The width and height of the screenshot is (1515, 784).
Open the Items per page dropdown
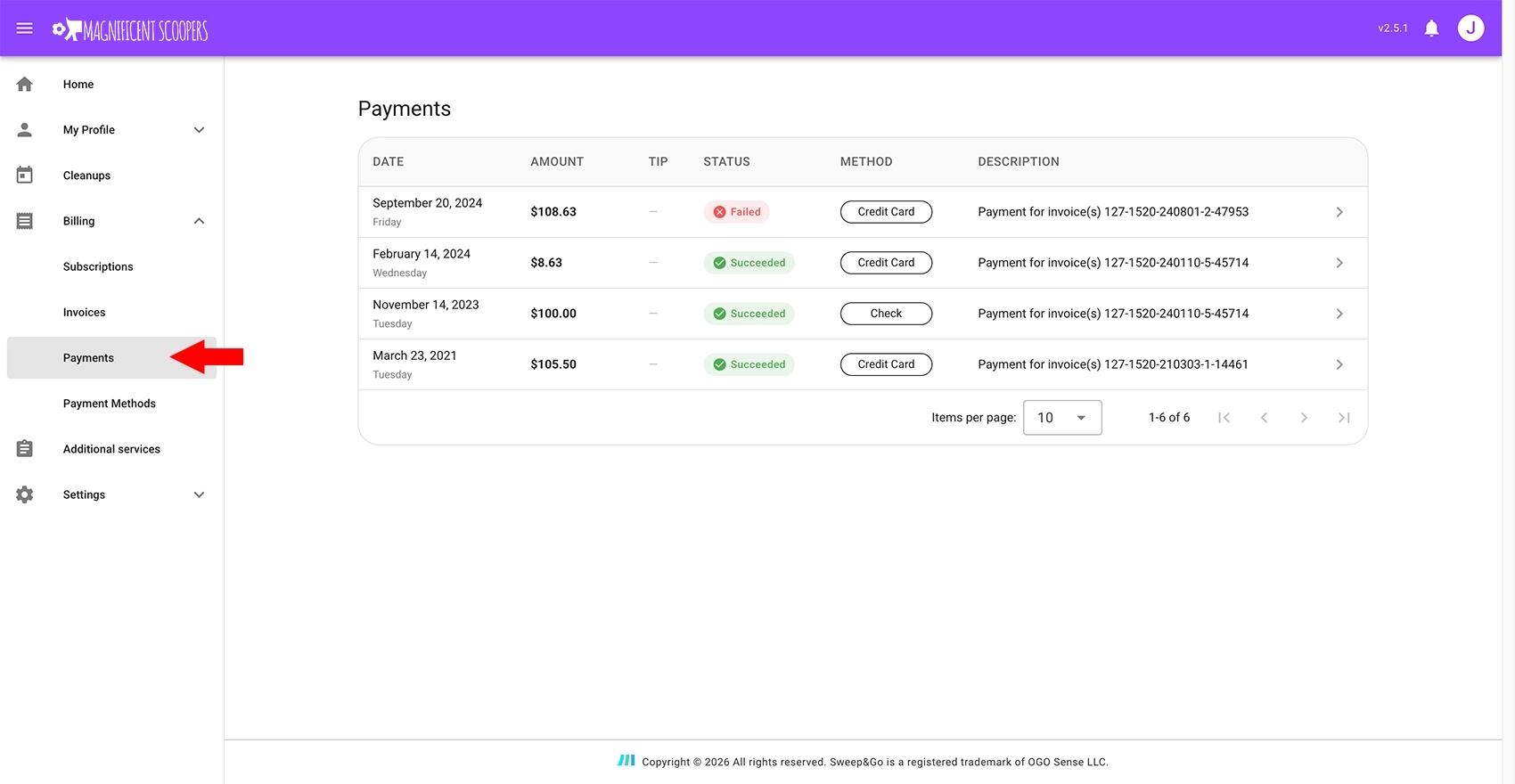pos(1062,418)
